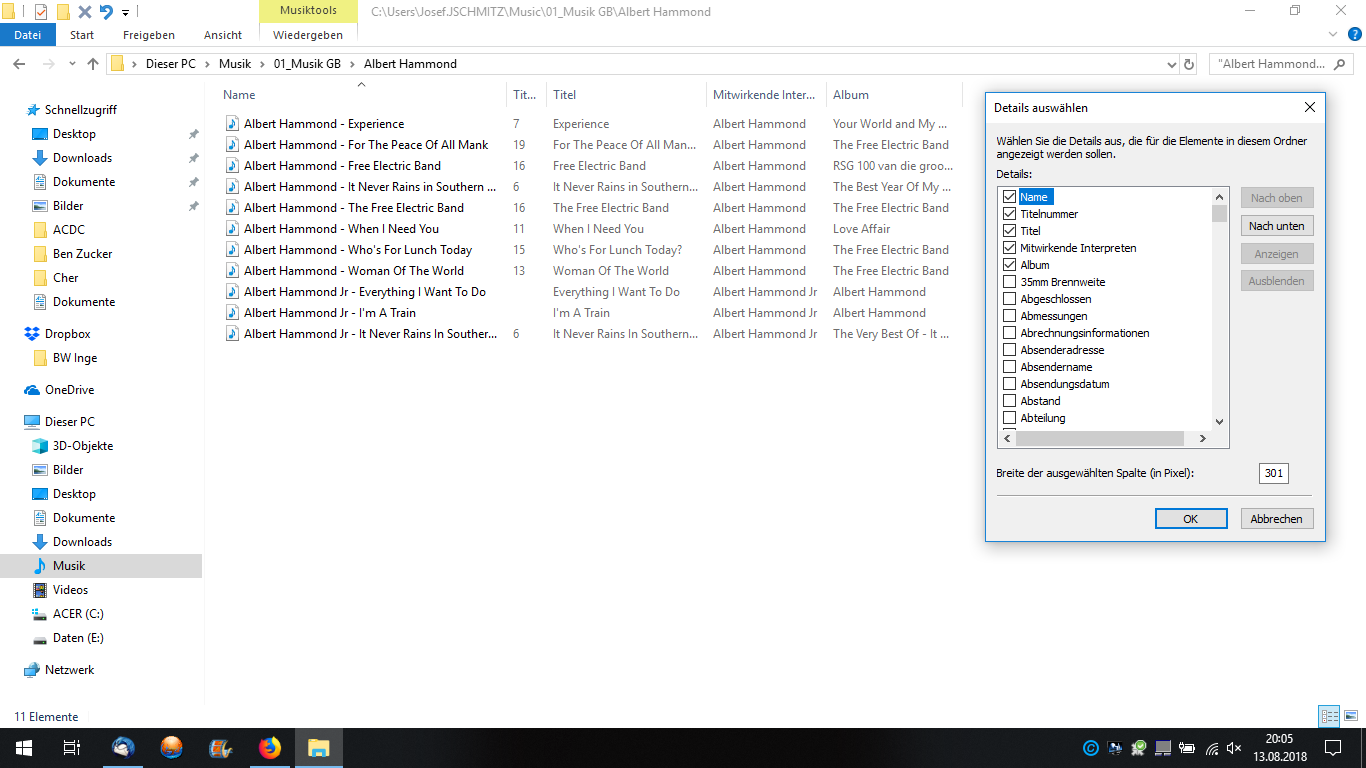
Task: Switch to large thumbnails view icon in status bar
Action: pos(1350,717)
